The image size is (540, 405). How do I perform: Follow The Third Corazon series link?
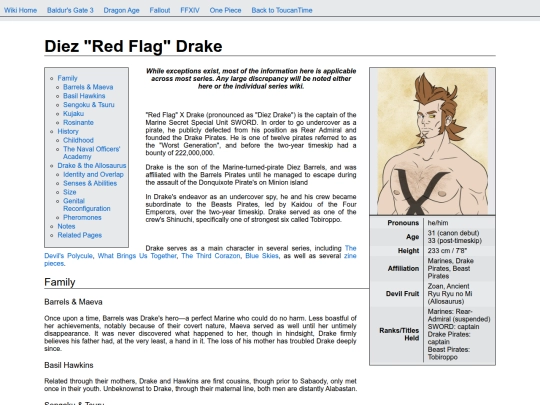[211, 256]
